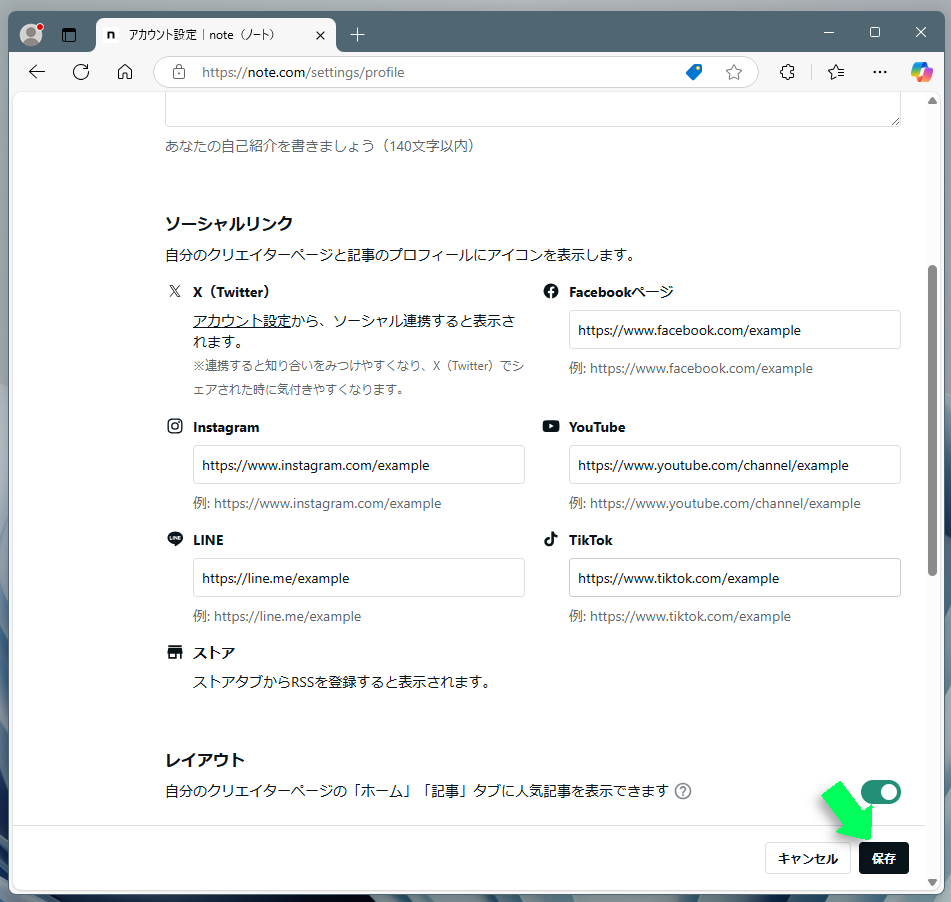Image resolution: width=951 pixels, height=902 pixels.
Task: Open the アカウント設定 link
Action: coord(242,321)
